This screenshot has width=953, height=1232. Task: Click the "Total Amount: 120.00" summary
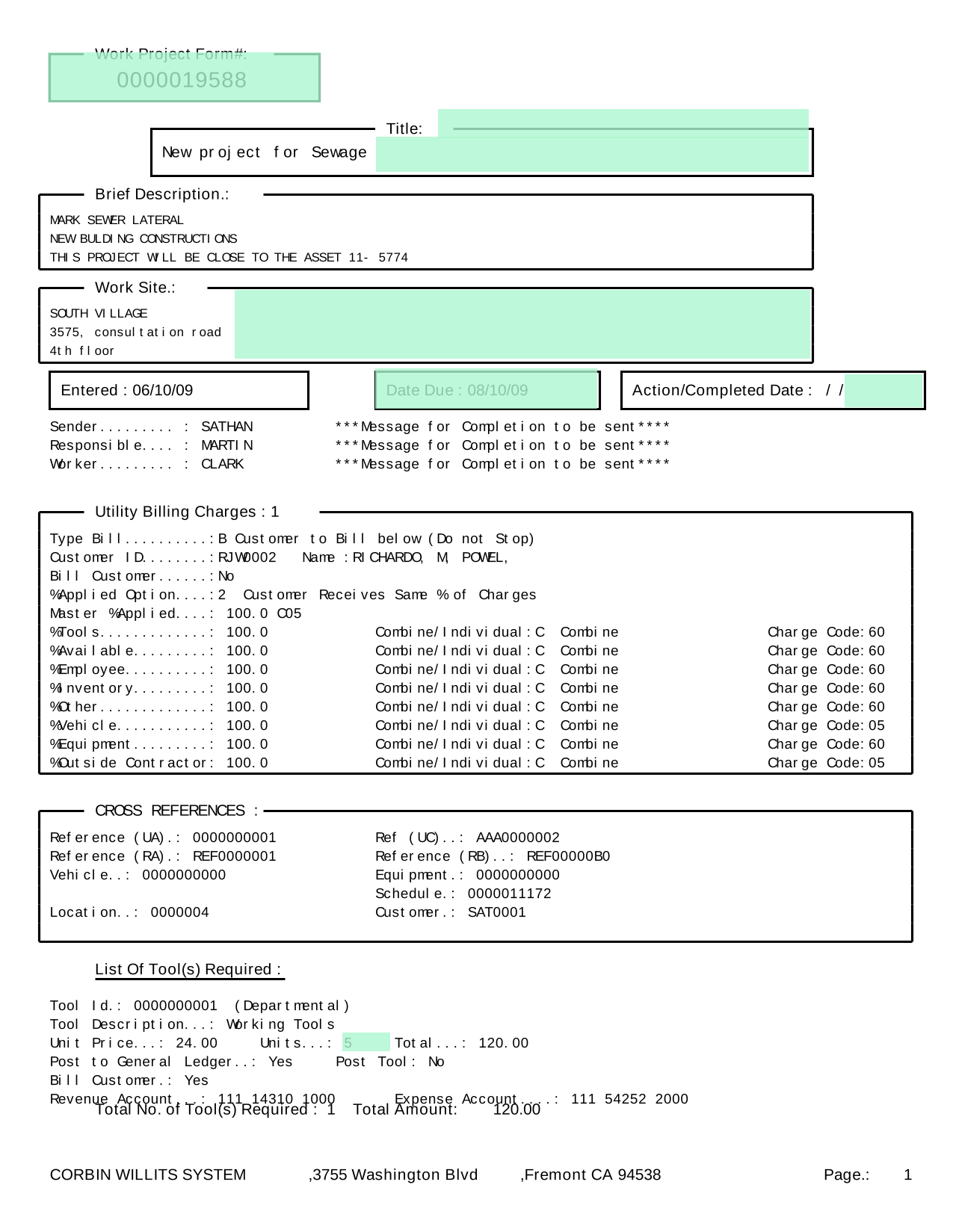click(x=447, y=1110)
